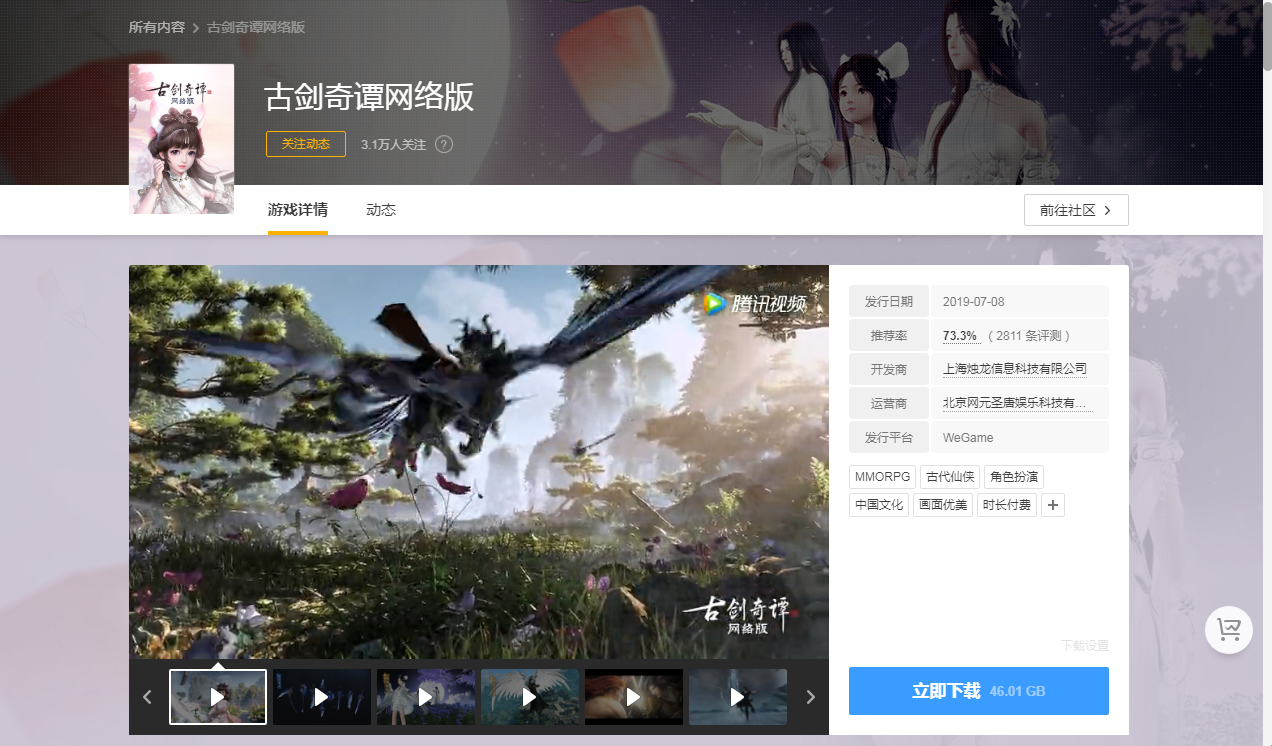Go to 所有内容 breadcrumb link
The height and width of the screenshot is (746, 1272).
click(x=157, y=27)
